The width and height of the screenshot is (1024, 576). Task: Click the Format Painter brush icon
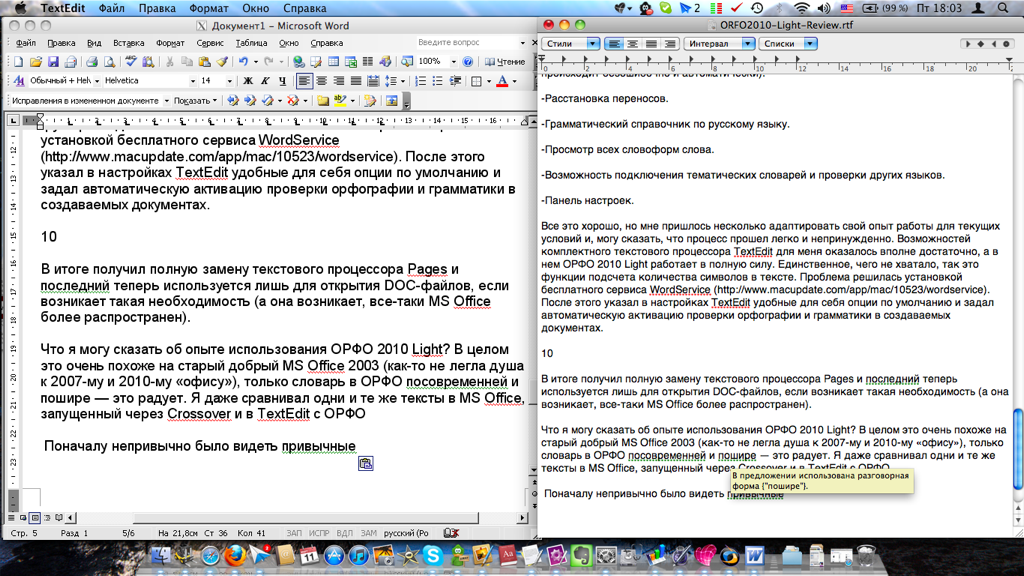click(222, 62)
